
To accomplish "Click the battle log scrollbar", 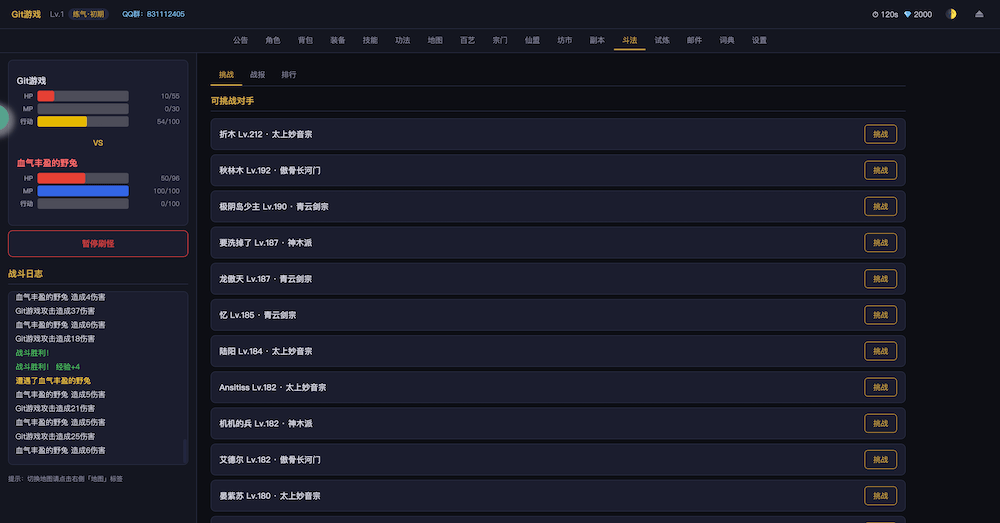I will (x=184, y=450).
